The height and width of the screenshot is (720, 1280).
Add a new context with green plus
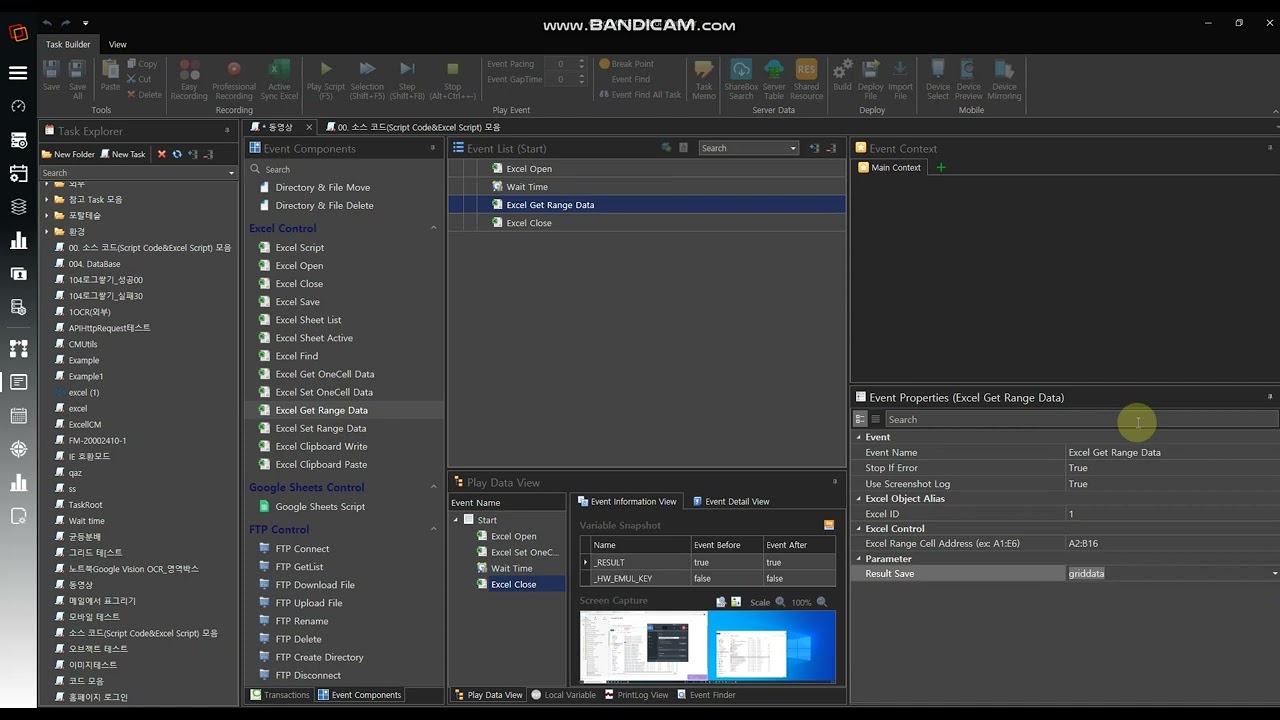[940, 167]
